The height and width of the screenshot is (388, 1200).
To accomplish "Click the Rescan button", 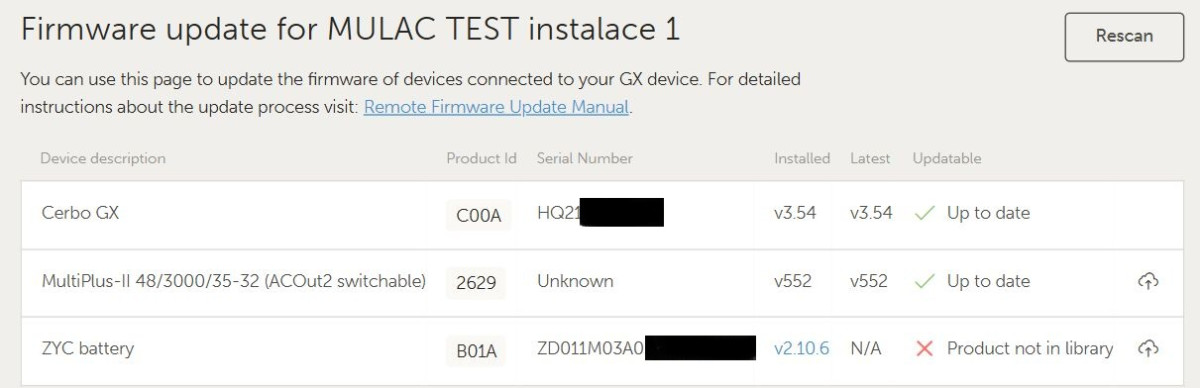I will (x=1124, y=37).
